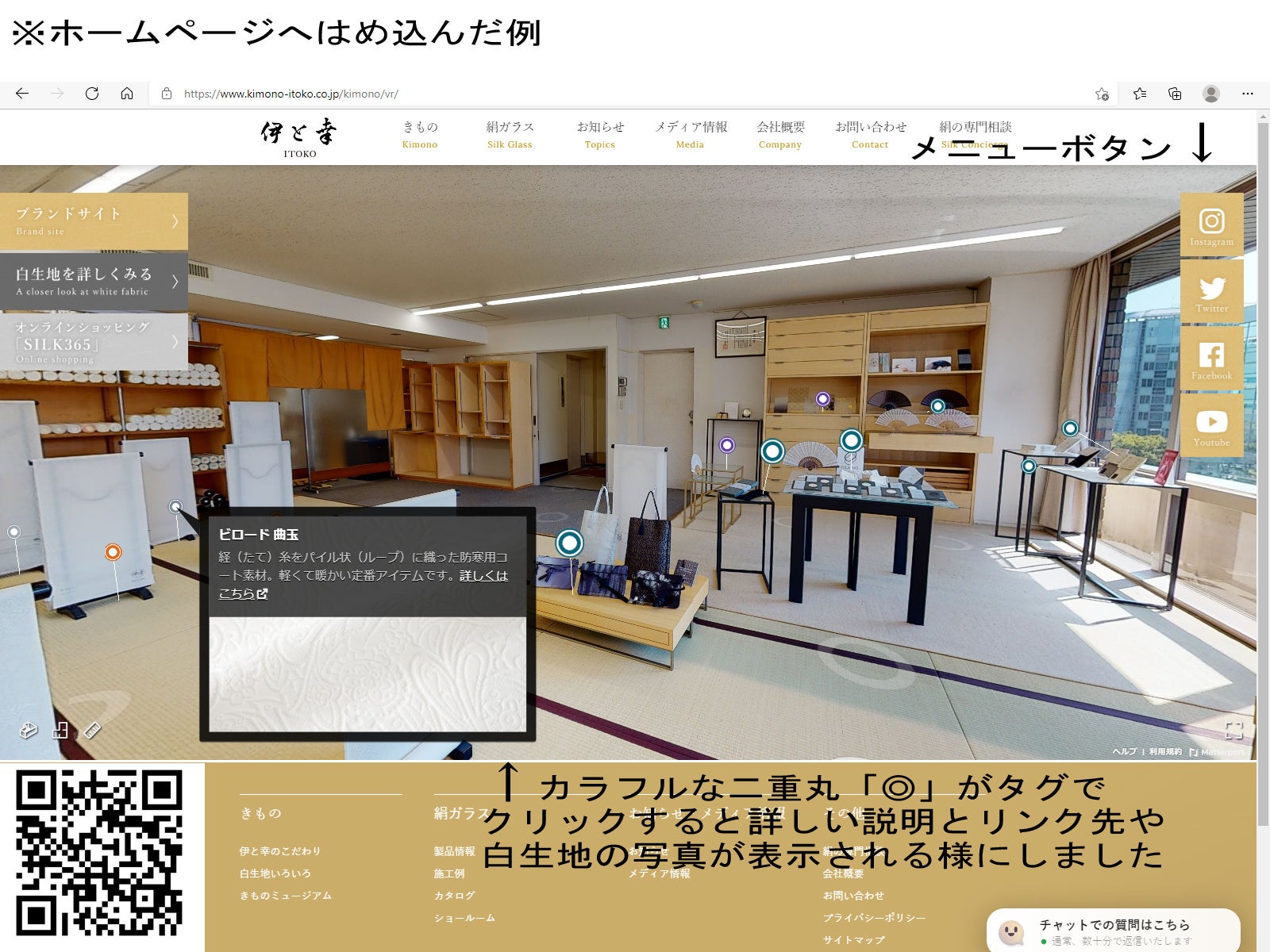Open the ITOKO logo home link

(299, 138)
